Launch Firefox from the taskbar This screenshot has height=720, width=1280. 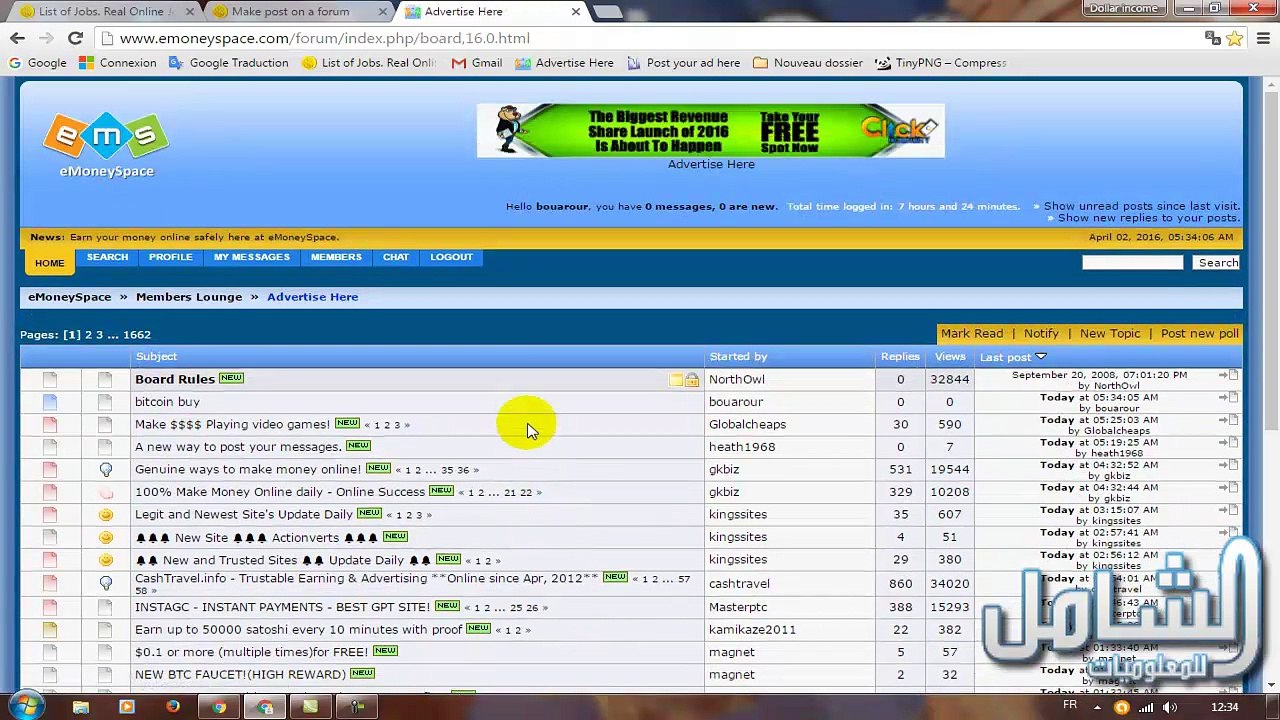pyautogui.click(x=173, y=707)
